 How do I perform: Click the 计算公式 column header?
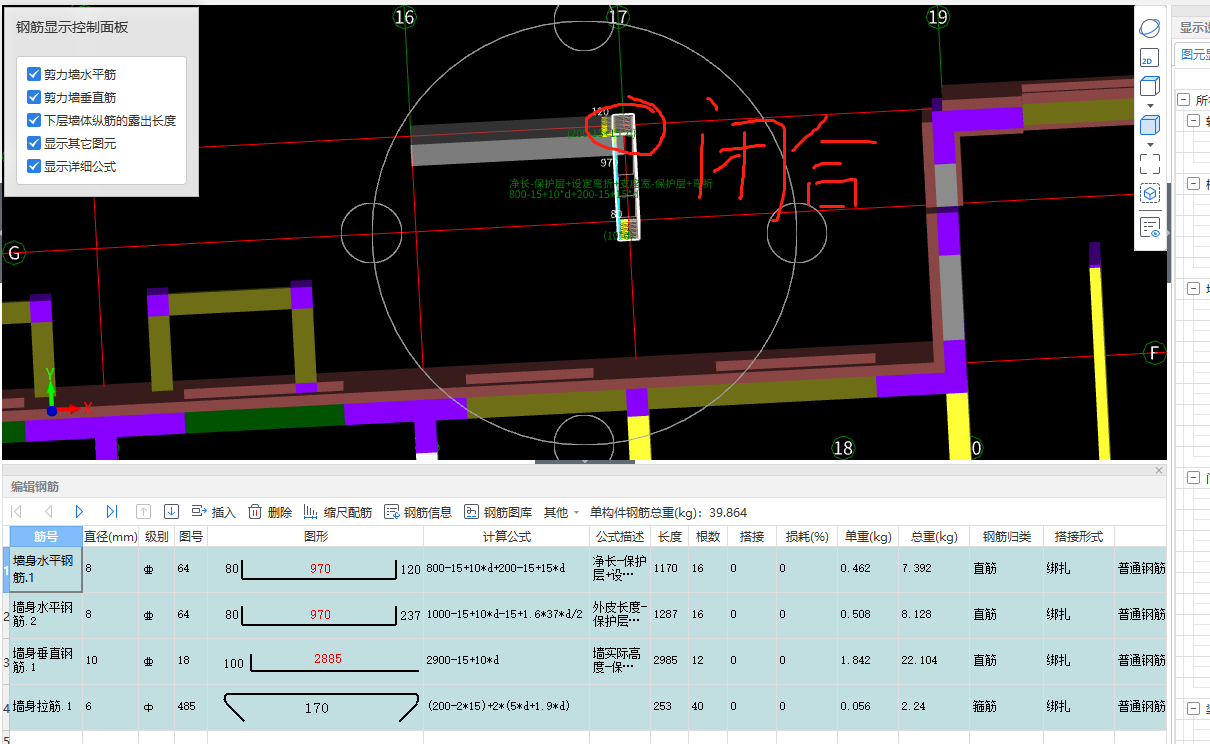click(x=506, y=536)
